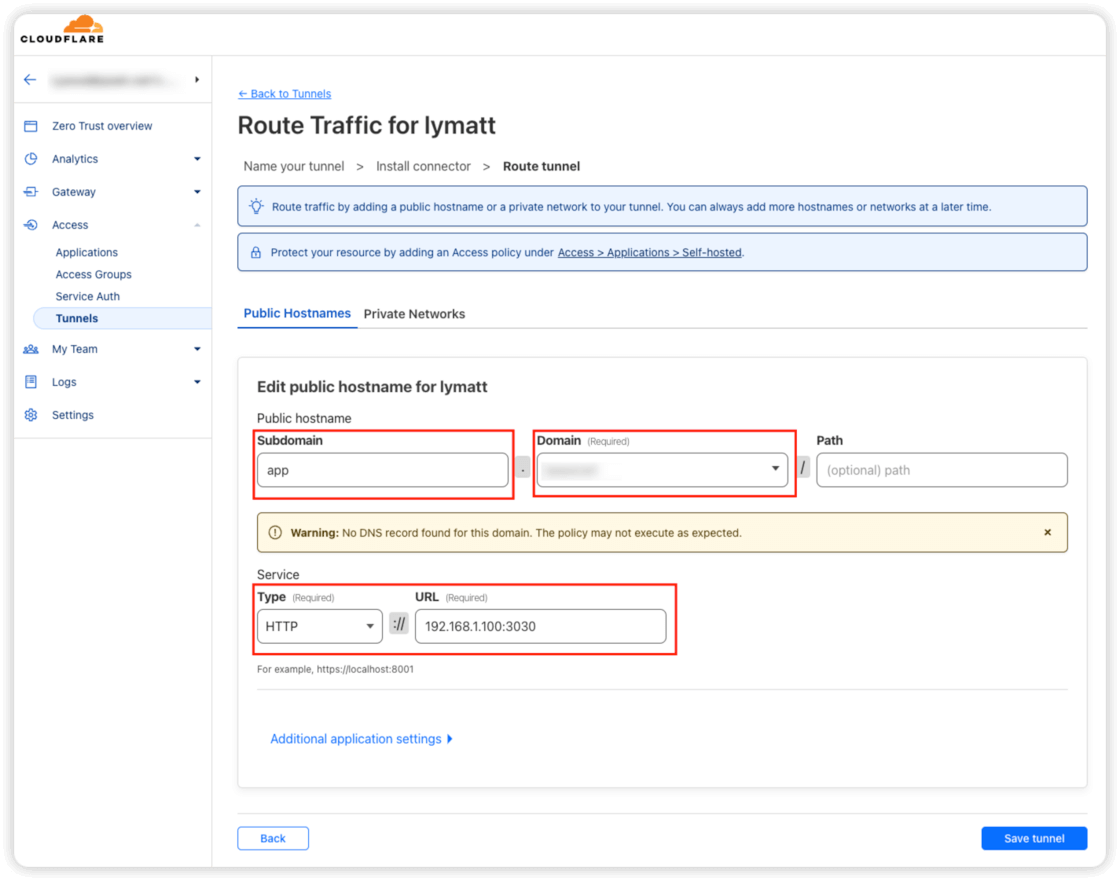
Task: Collapse the Access sidebar section
Action: 197,225
